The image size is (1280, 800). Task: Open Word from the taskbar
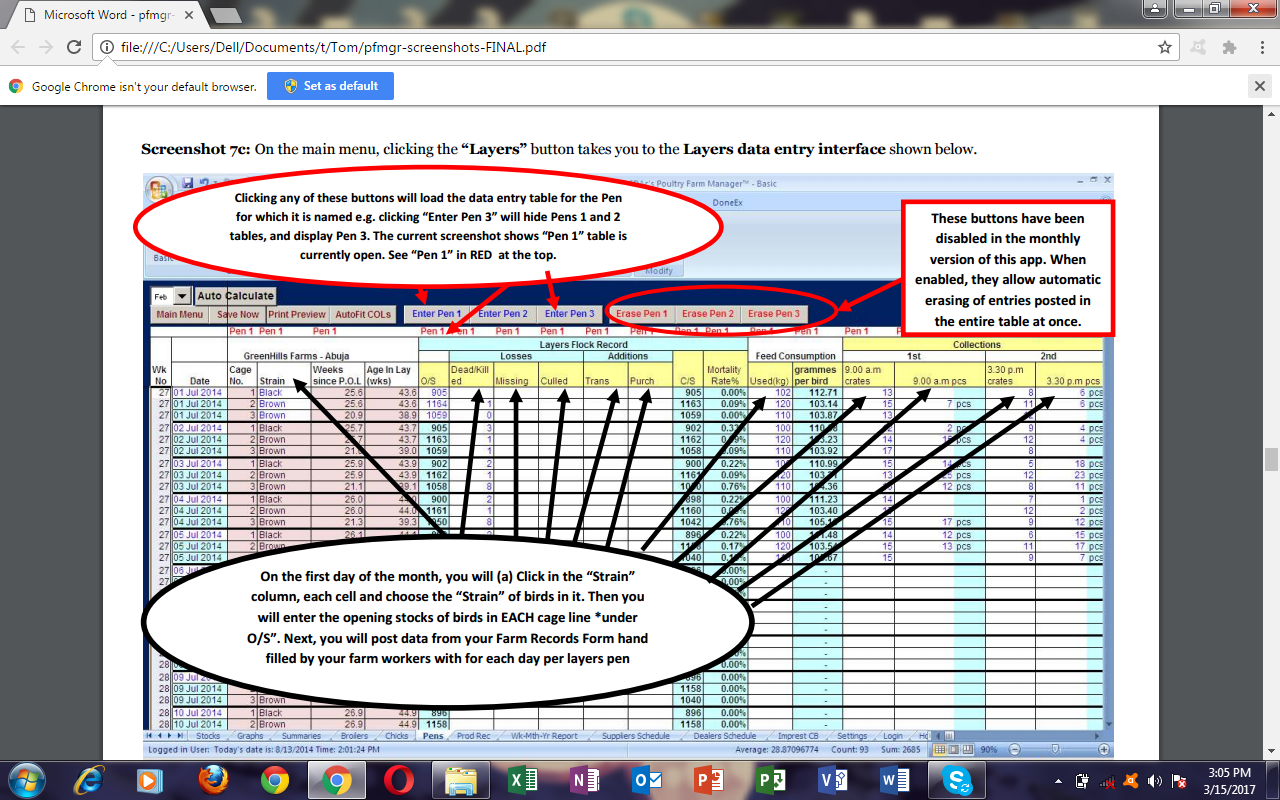click(x=893, y=780)
